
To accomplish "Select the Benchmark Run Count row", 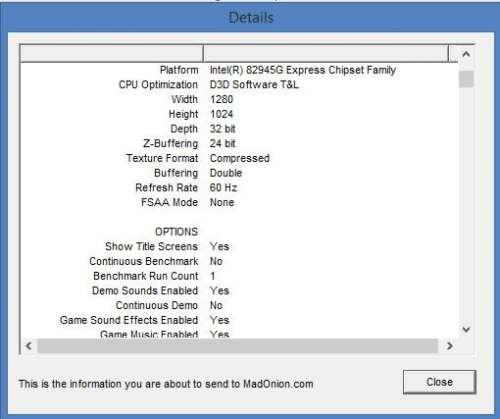I will (239, 276).
